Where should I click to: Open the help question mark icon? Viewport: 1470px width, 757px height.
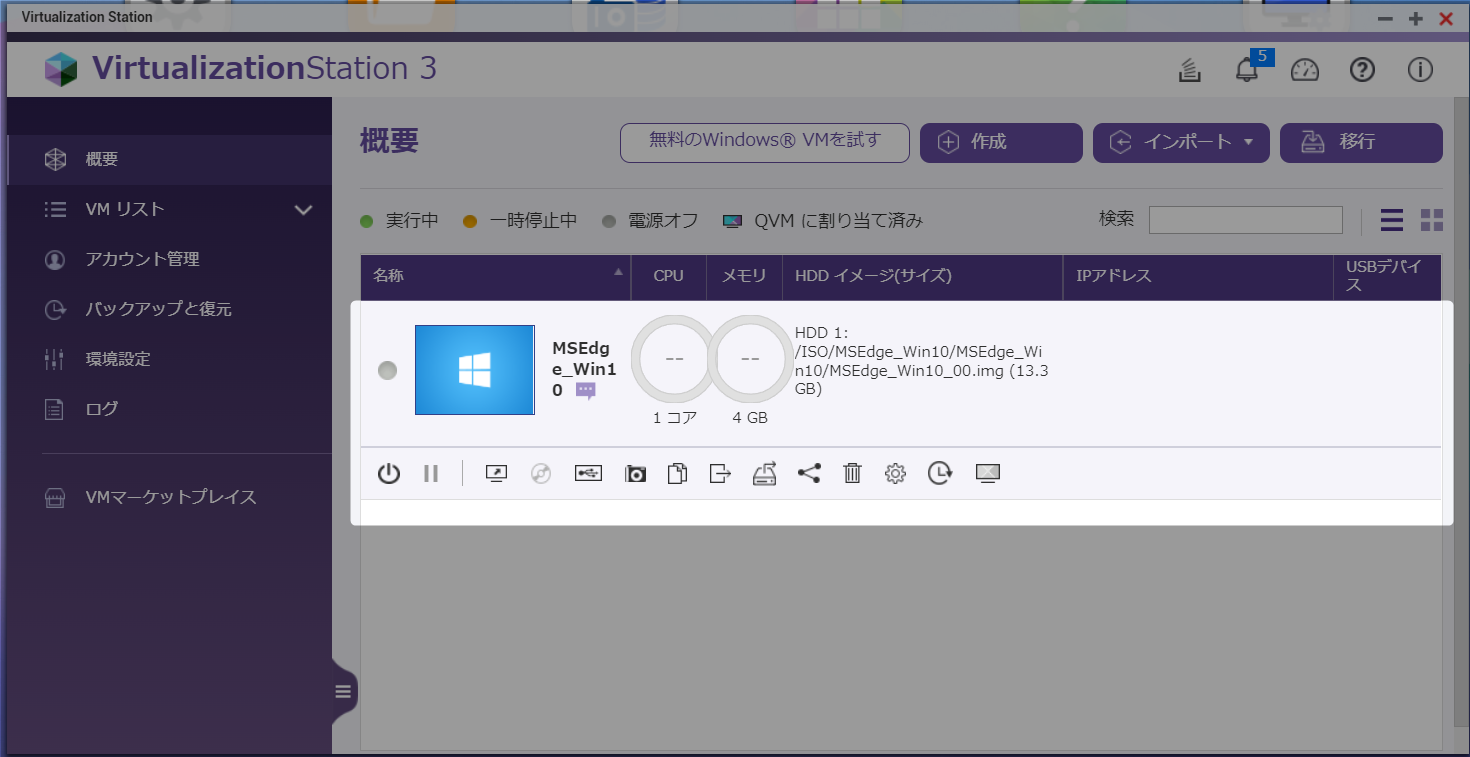pos(1362,70)
